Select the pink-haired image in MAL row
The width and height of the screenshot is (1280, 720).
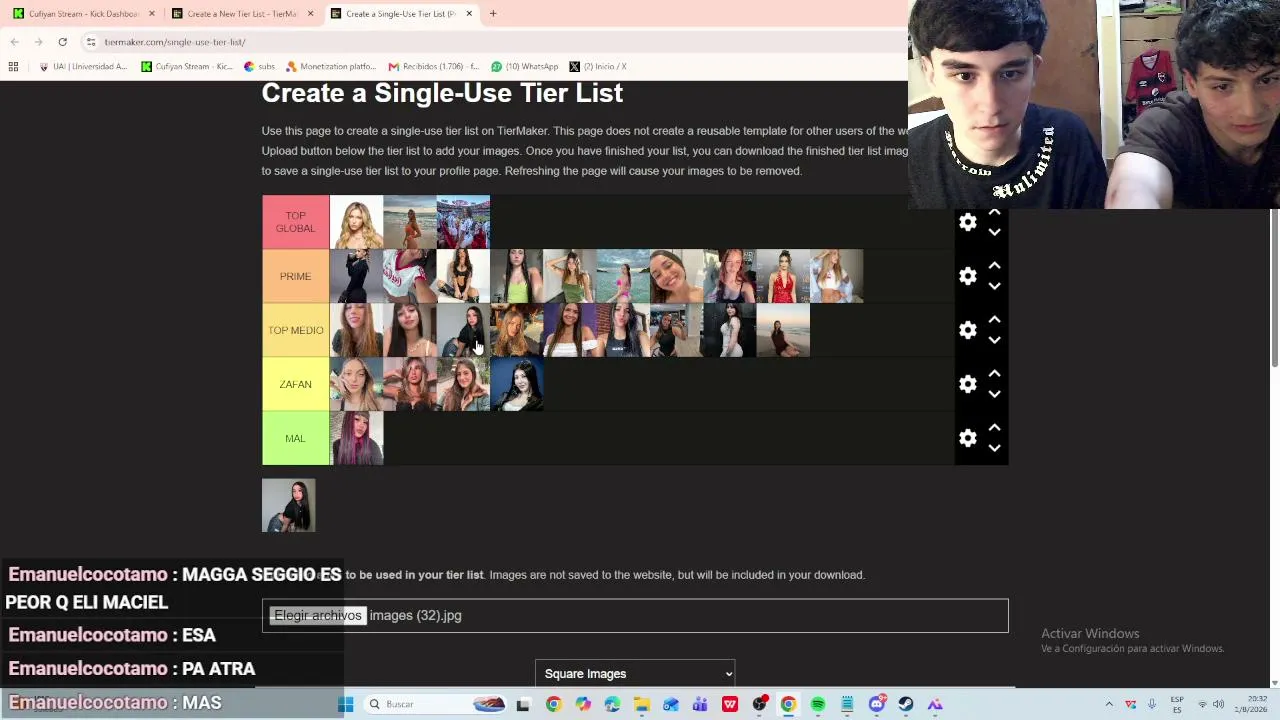pyautogui.click(x=356, y=438)
